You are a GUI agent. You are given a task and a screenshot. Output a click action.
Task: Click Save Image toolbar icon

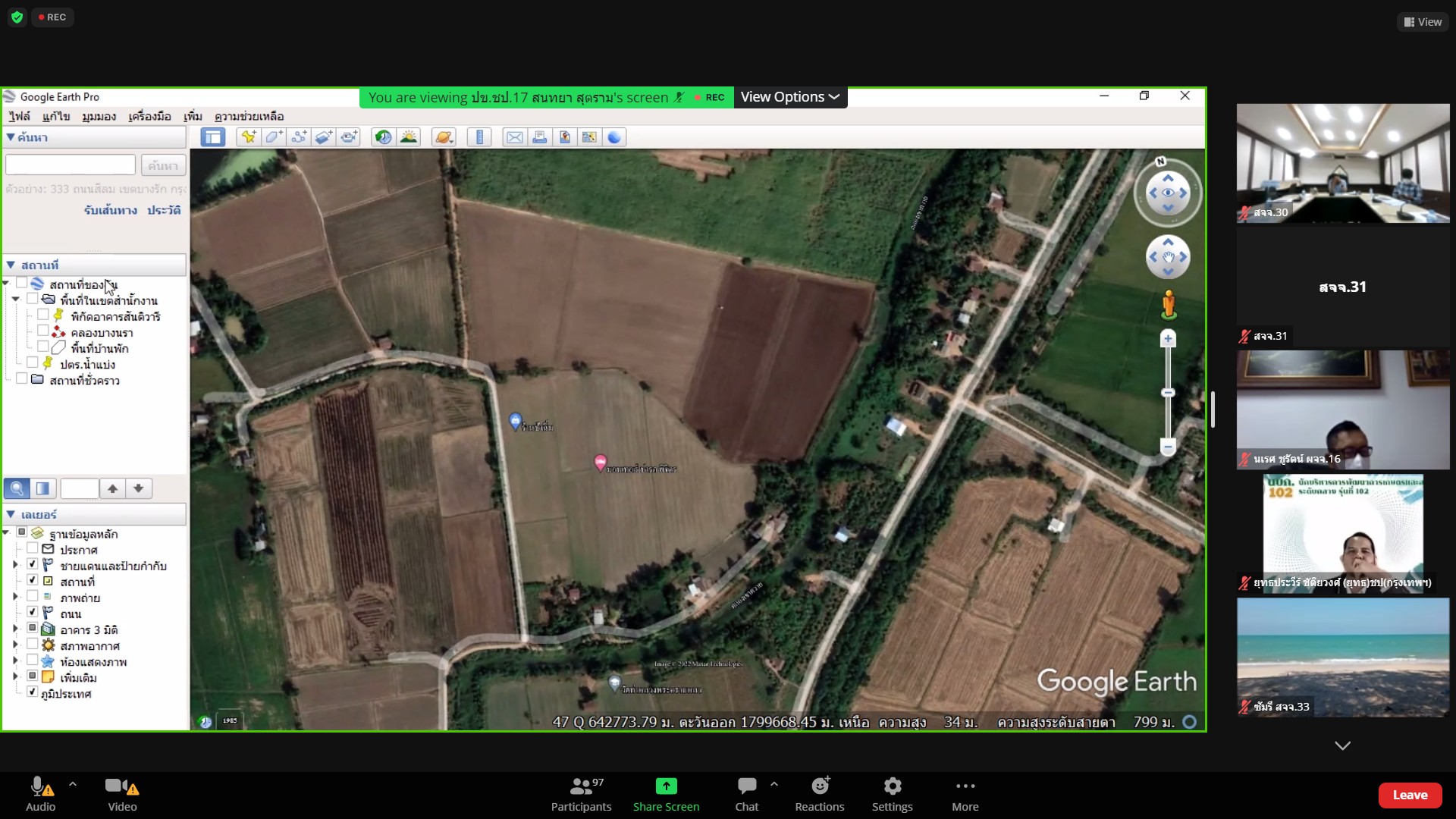coord(564,137)
